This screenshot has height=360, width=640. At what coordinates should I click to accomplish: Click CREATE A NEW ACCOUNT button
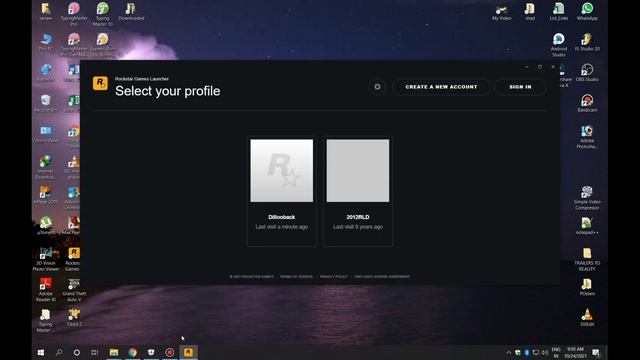pos(441,87)
